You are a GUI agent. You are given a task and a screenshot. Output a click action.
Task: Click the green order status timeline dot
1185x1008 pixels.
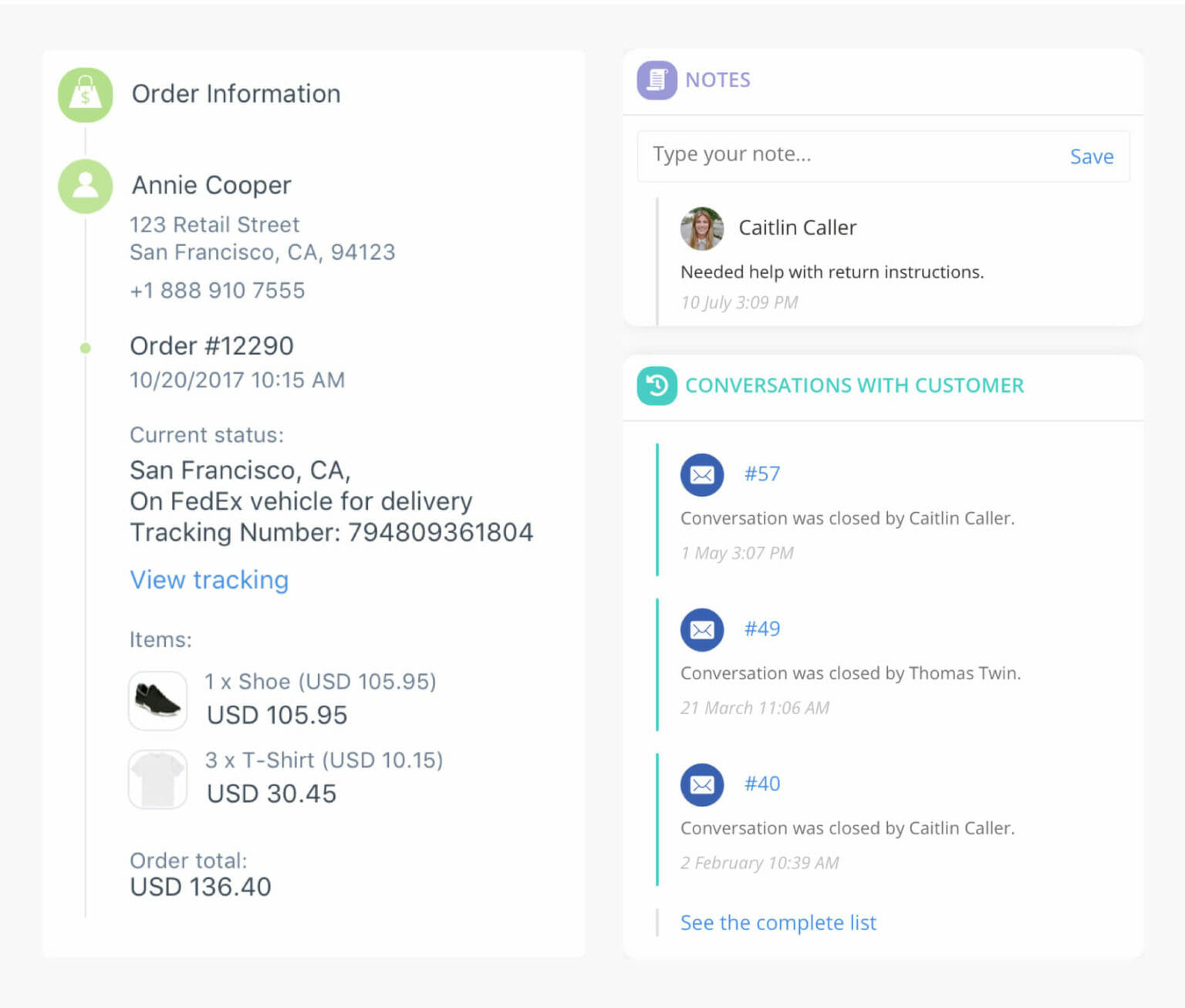click(x=85, y=348)
